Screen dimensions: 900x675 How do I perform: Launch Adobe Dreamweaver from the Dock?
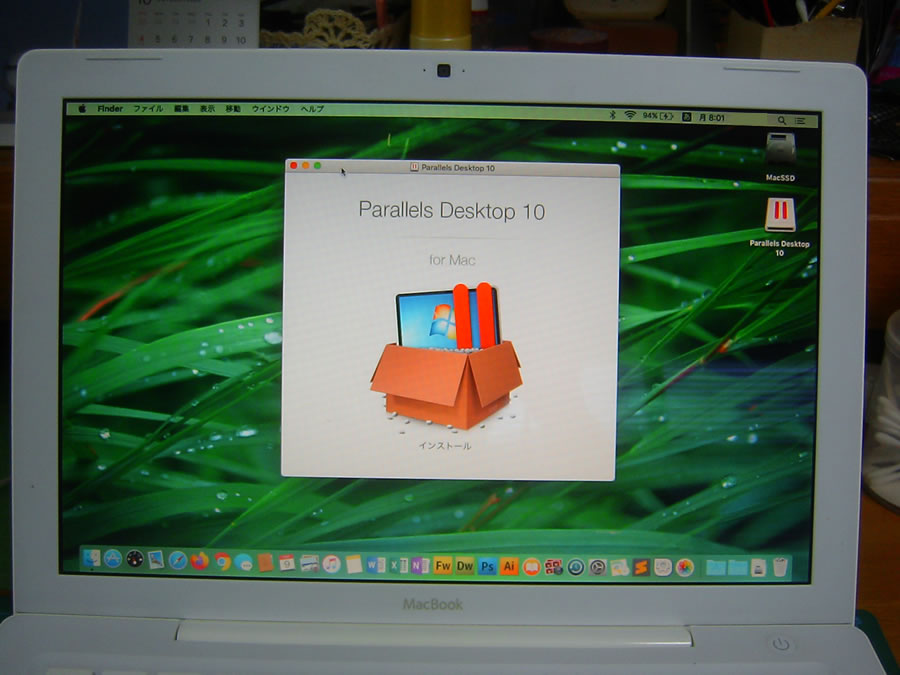[x=464, y=566]
